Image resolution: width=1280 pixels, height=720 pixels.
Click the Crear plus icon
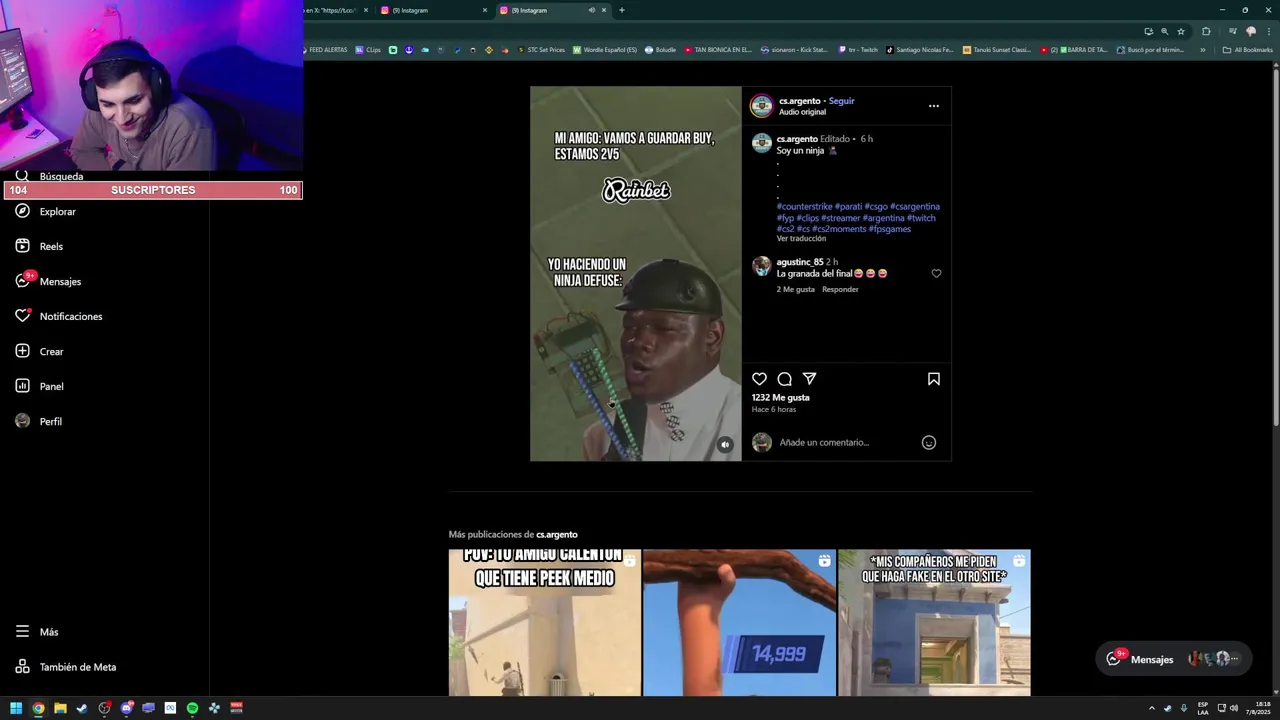click(22, 351)
